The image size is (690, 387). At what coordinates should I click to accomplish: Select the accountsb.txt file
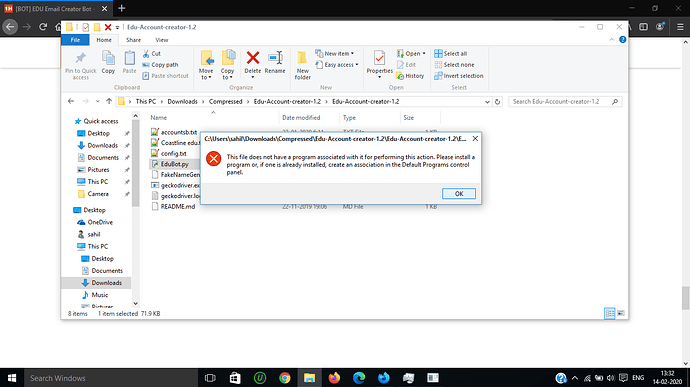174,132
